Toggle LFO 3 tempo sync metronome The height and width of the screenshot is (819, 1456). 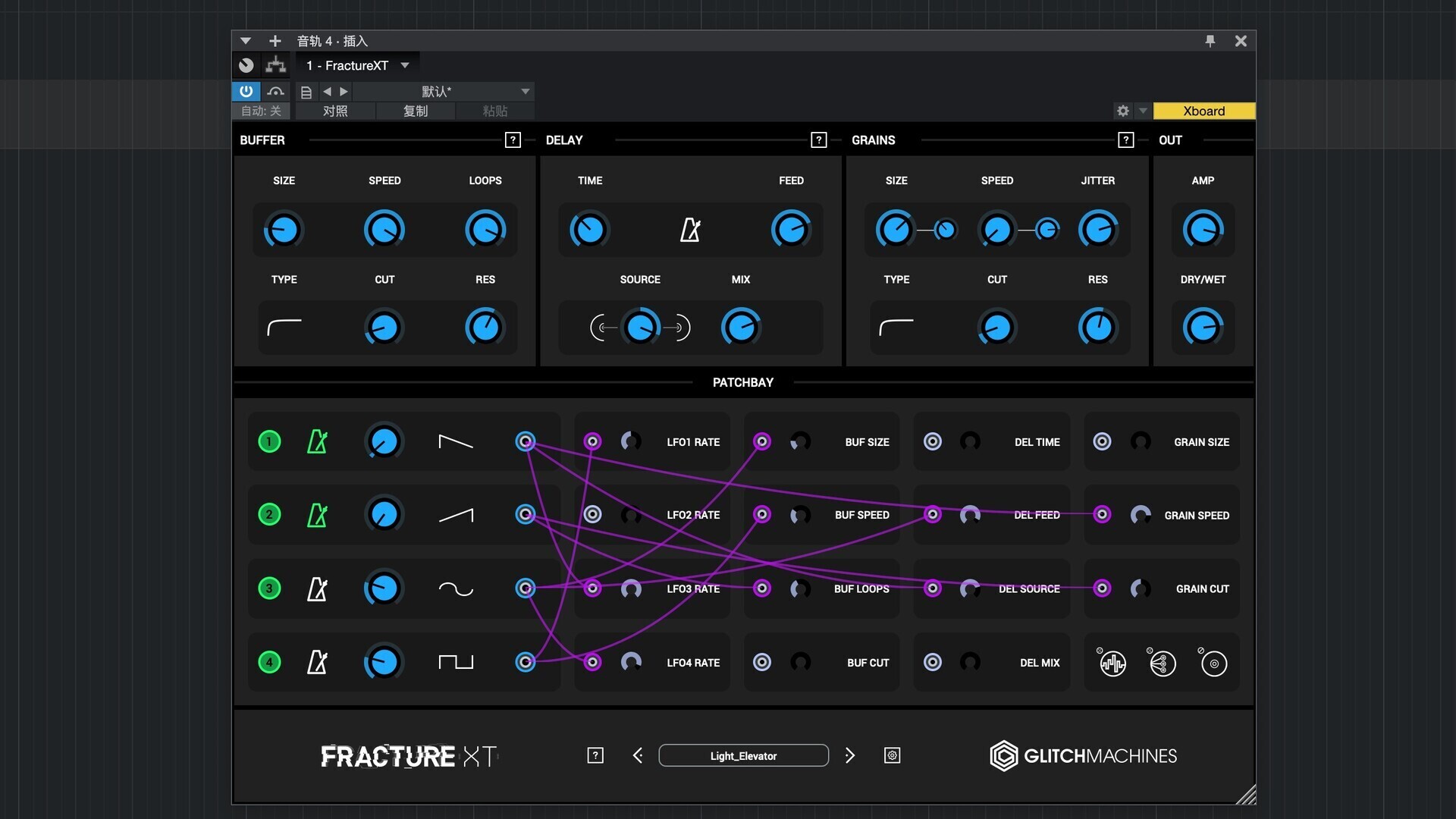[317, 588]
